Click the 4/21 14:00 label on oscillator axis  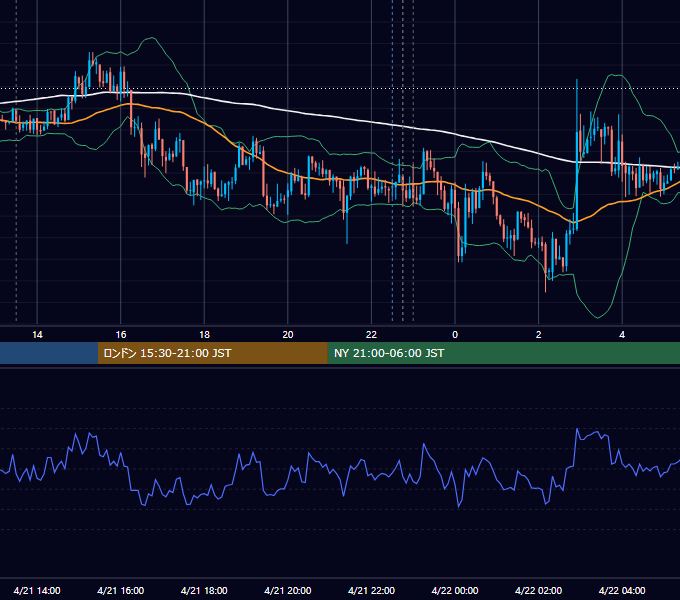tap(37, 590)
